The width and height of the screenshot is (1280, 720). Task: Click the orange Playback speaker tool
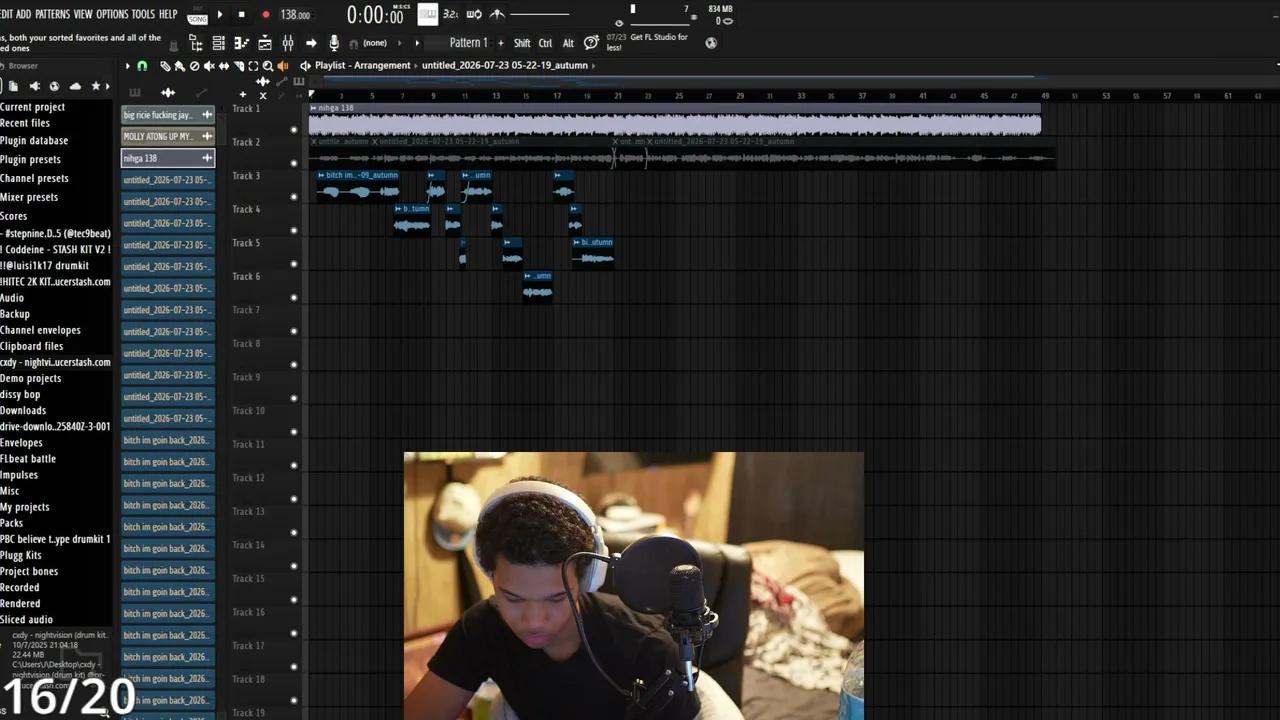[282, 66]
